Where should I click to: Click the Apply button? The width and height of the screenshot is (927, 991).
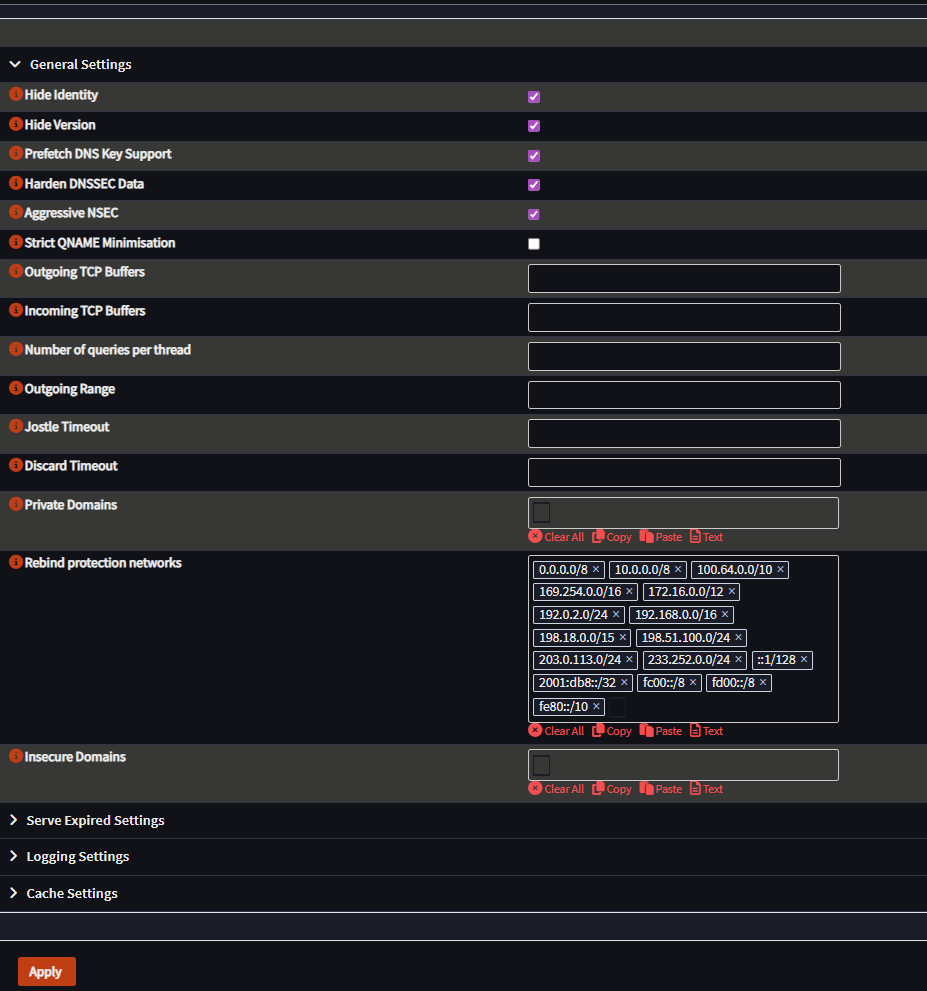click(46, 971)
